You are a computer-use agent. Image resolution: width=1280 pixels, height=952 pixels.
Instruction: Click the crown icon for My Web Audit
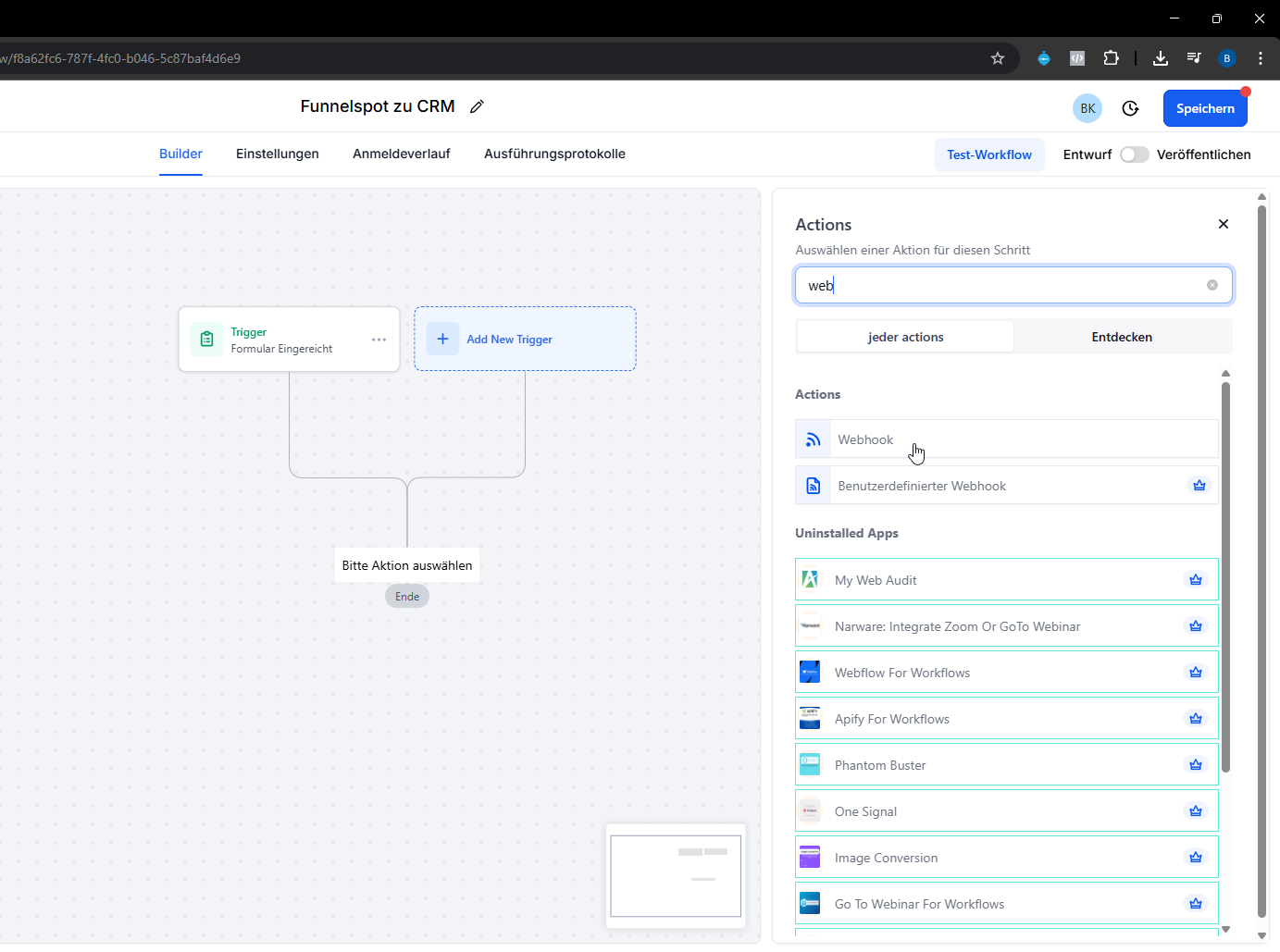(1196, 580)
